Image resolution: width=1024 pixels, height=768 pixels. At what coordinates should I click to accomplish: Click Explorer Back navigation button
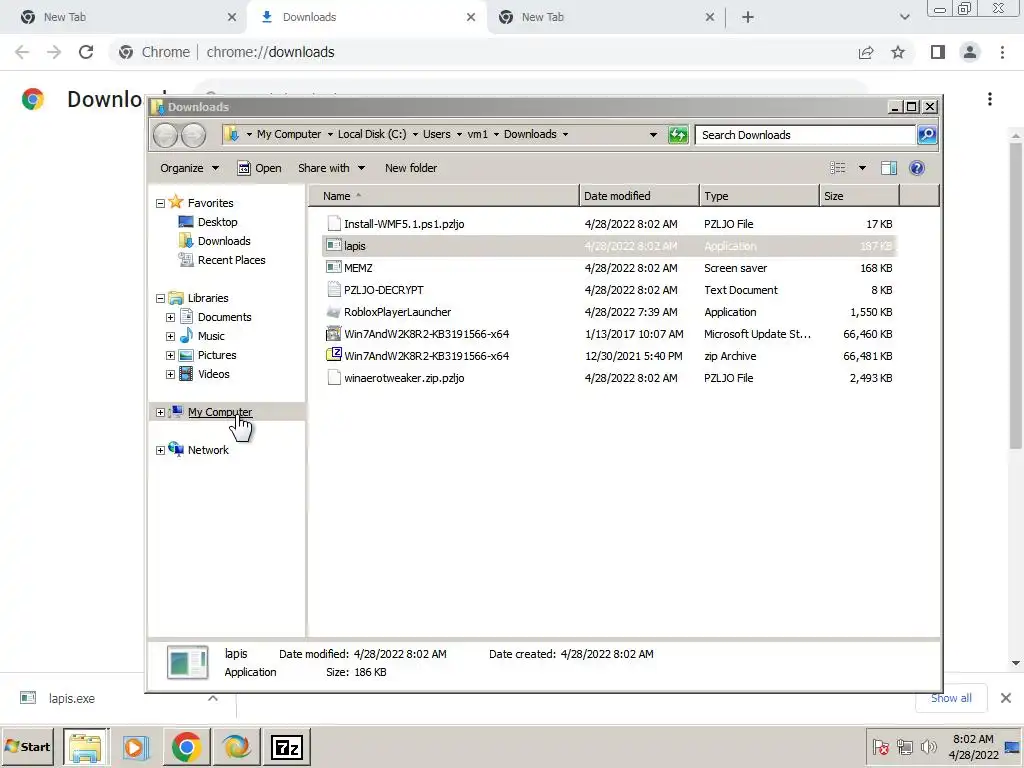[166, 135]
